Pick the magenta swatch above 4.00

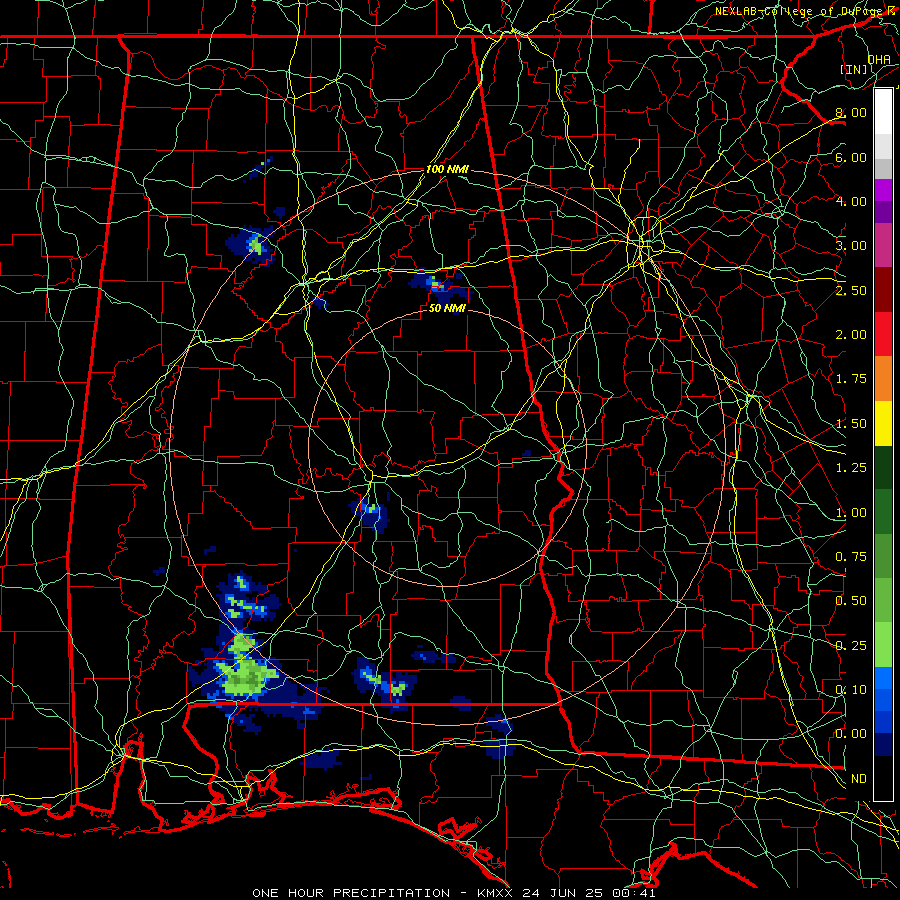tap(883, 190)
